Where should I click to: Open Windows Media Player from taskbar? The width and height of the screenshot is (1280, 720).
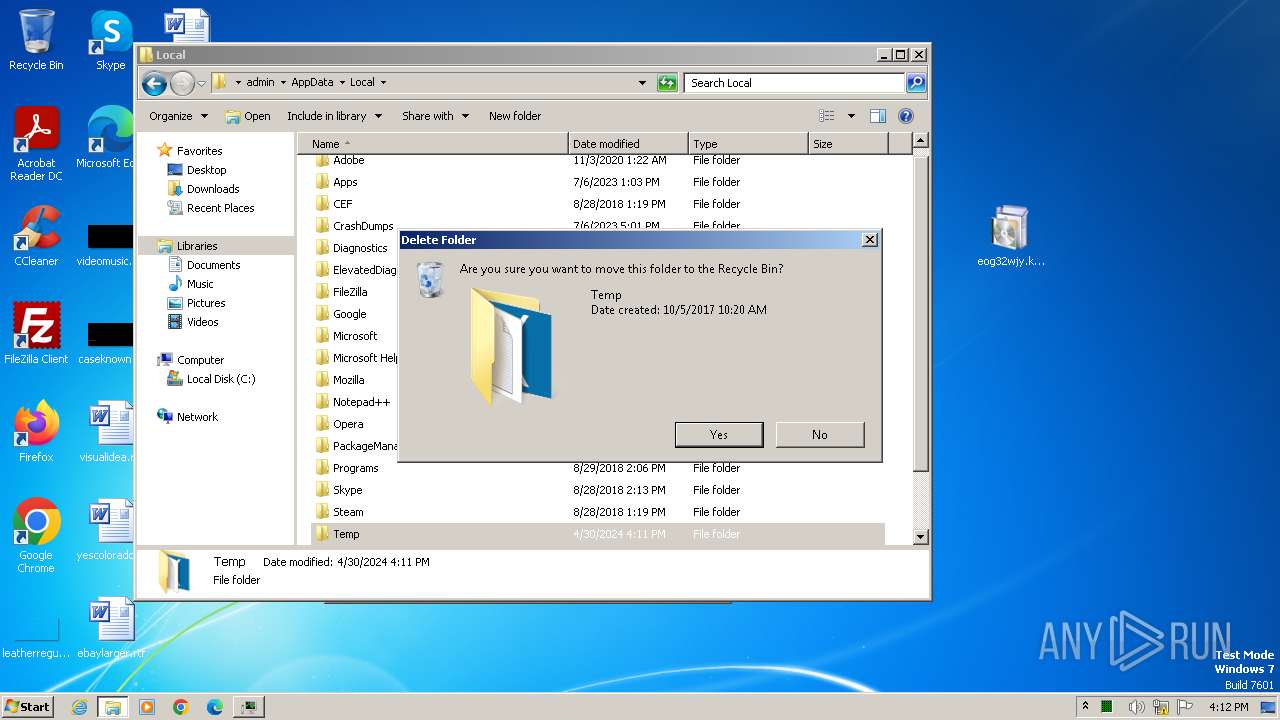click(147, 707)
